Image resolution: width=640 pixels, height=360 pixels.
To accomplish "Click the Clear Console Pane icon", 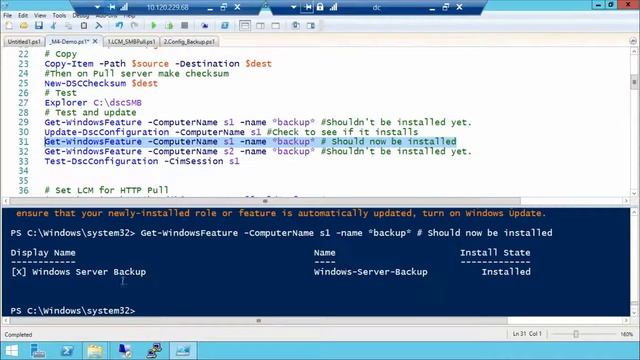I will 99,26.
